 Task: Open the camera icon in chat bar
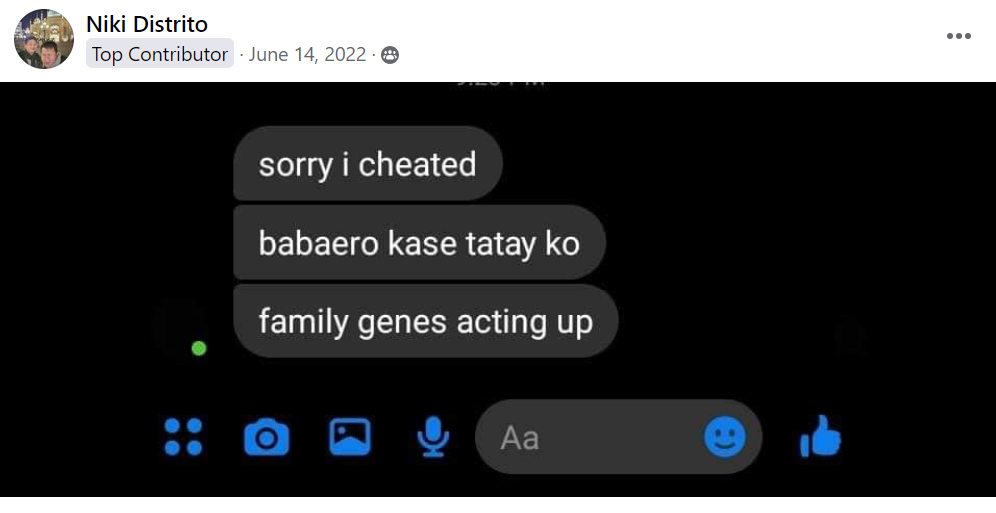pos(266,437)
